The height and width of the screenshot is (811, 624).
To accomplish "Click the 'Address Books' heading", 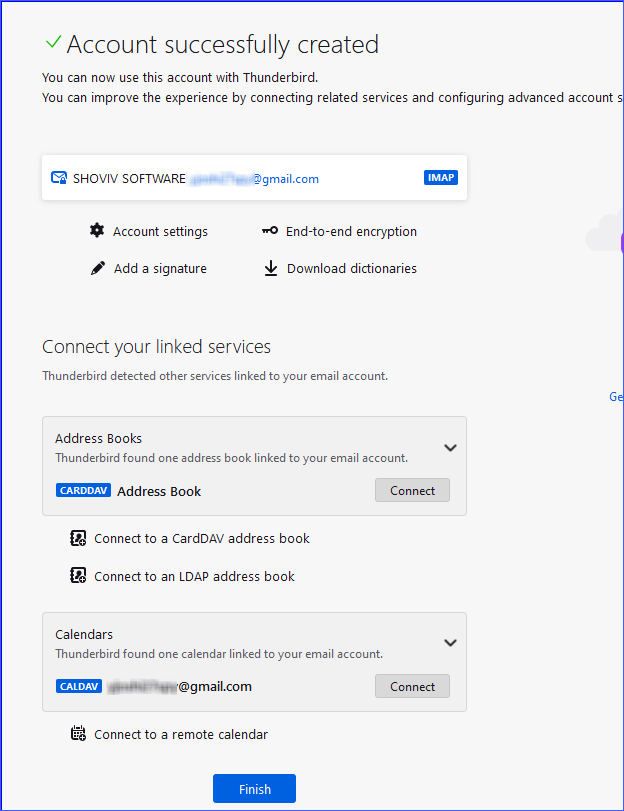I will (x=98, y=438).
